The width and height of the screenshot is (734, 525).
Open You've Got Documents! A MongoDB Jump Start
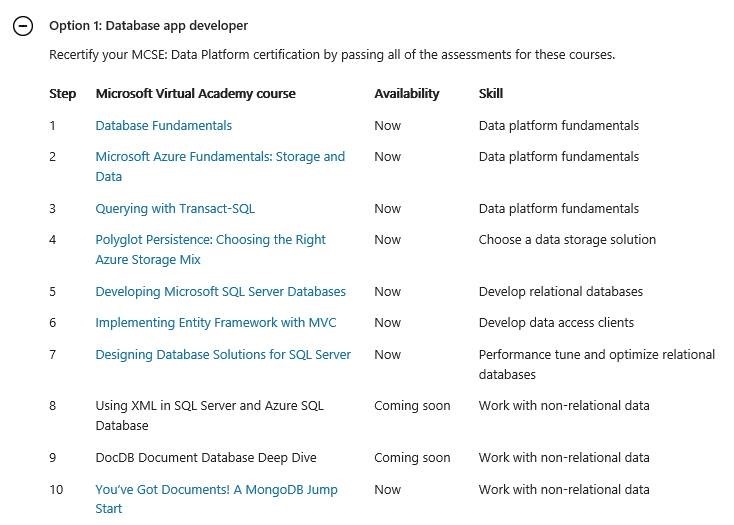216,499
